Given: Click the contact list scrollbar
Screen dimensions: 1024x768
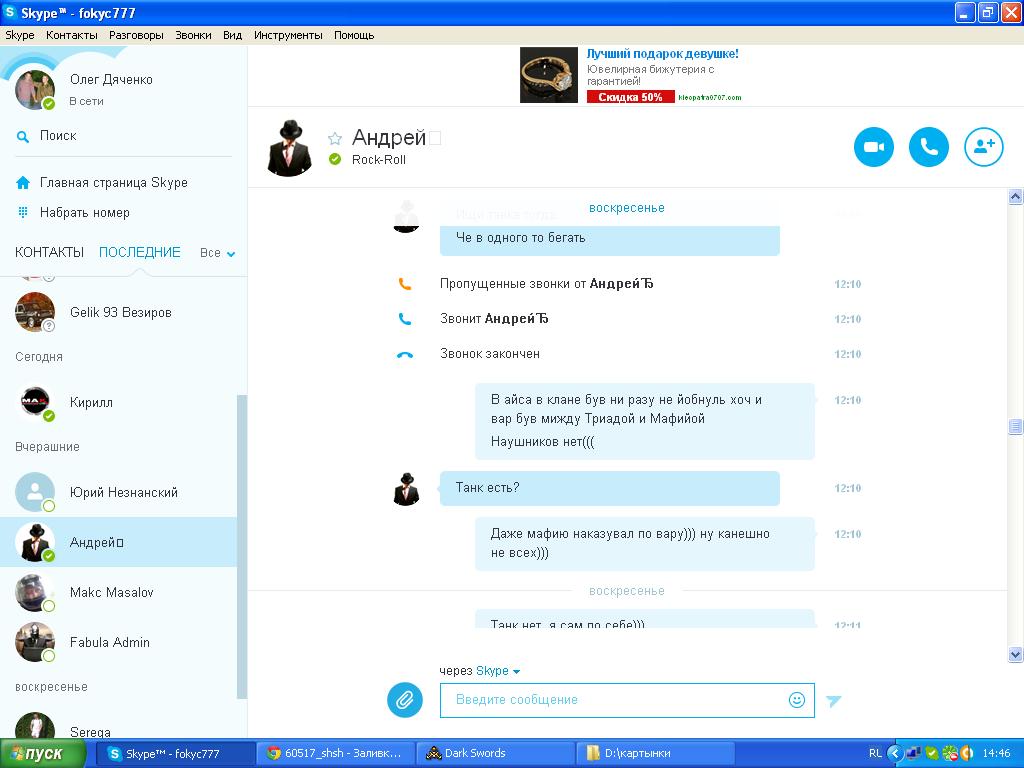Looking at the screenshot, I should pyautogui.click(x=242, y=547).
